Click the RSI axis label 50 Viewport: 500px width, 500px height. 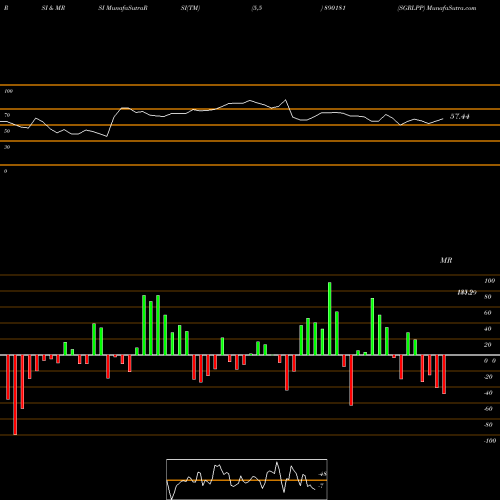[x=7, y=131]
